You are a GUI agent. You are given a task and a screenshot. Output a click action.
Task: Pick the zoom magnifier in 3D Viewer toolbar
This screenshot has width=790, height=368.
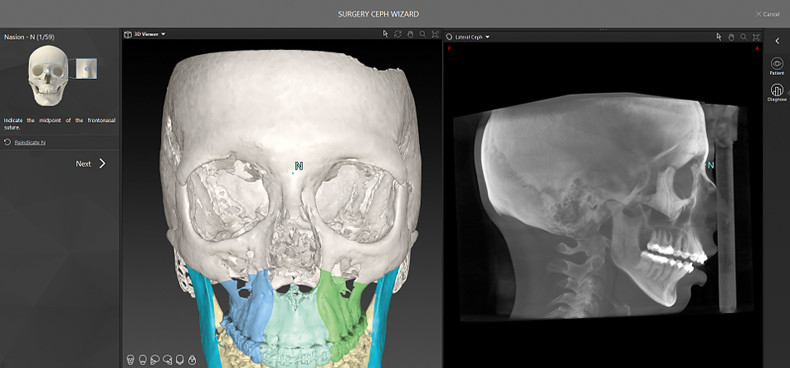point(423,34)
